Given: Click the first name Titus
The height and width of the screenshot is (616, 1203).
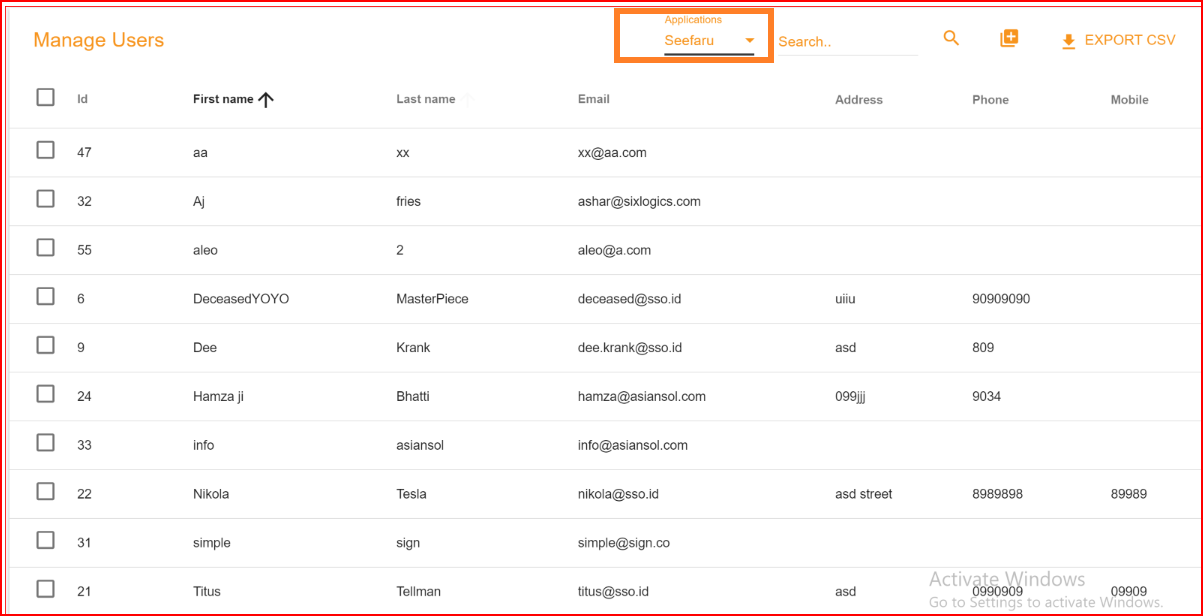Looking at the screenshot, I should coord(208,592).
